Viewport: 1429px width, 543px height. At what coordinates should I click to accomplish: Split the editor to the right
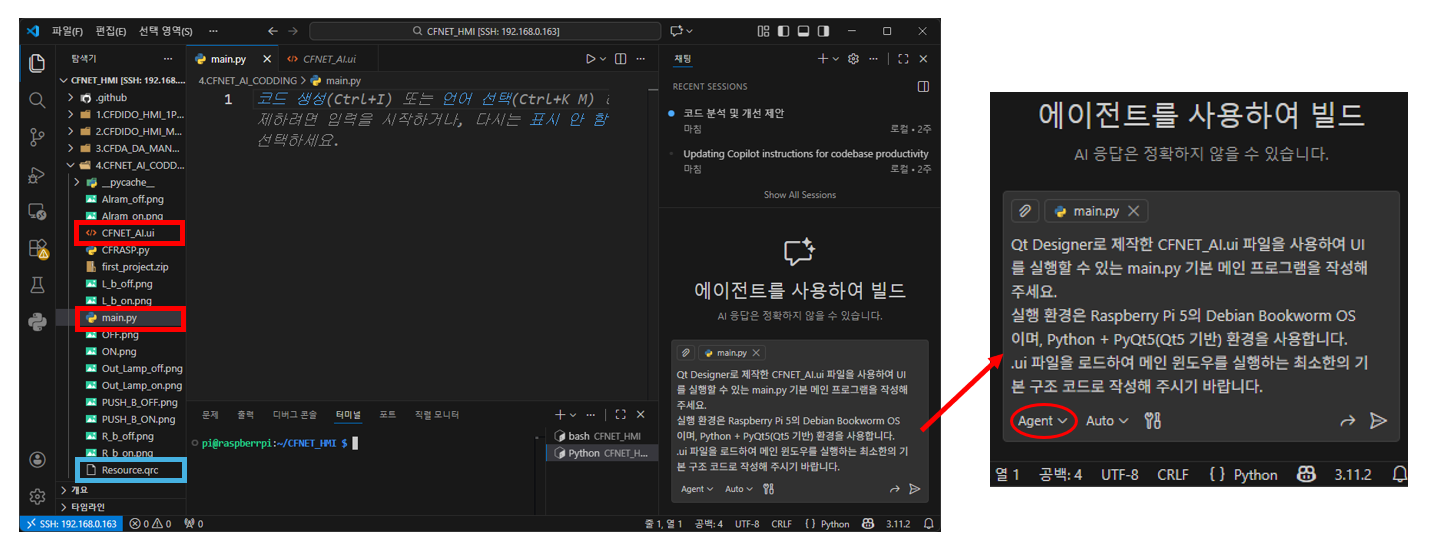(x=621, y=59)
